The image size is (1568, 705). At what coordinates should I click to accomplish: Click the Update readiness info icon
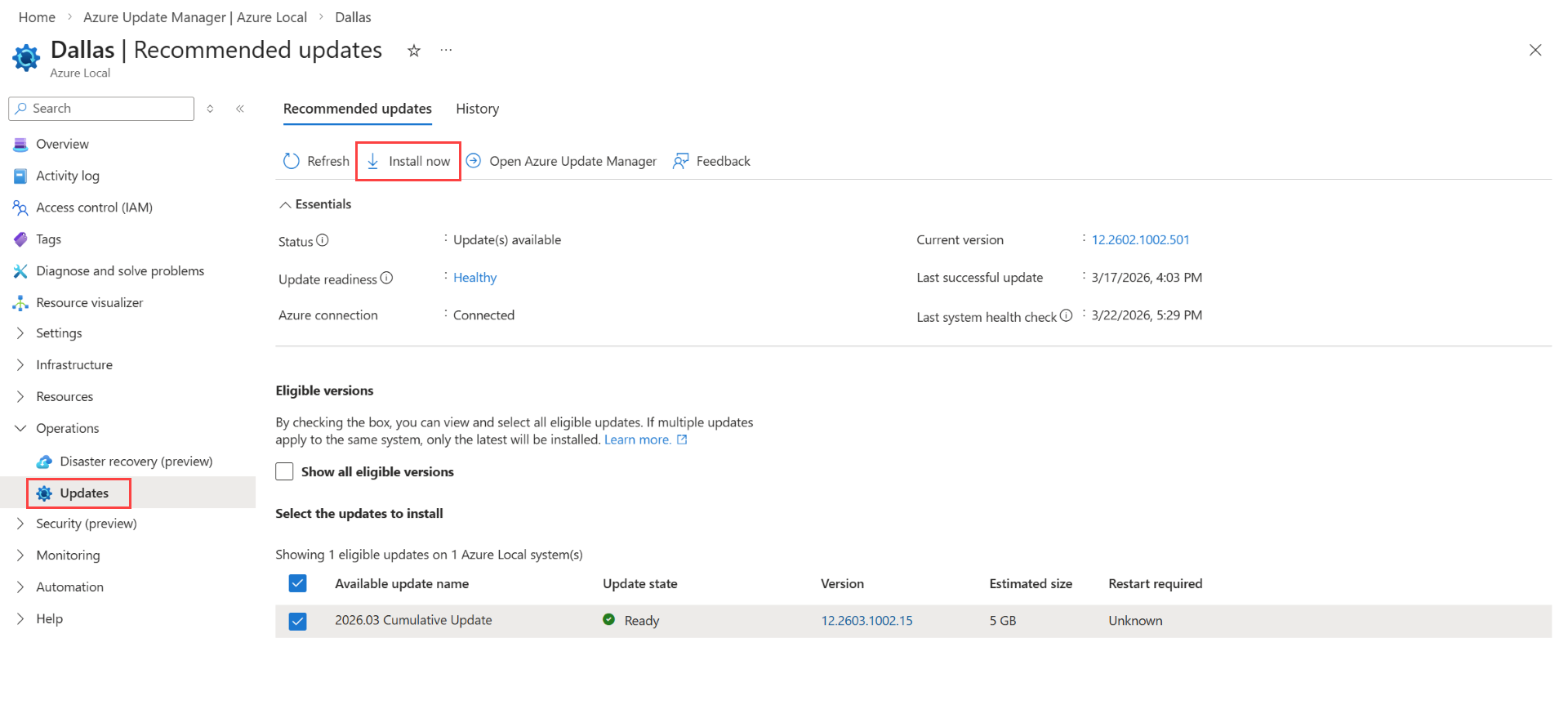(387, 278)
